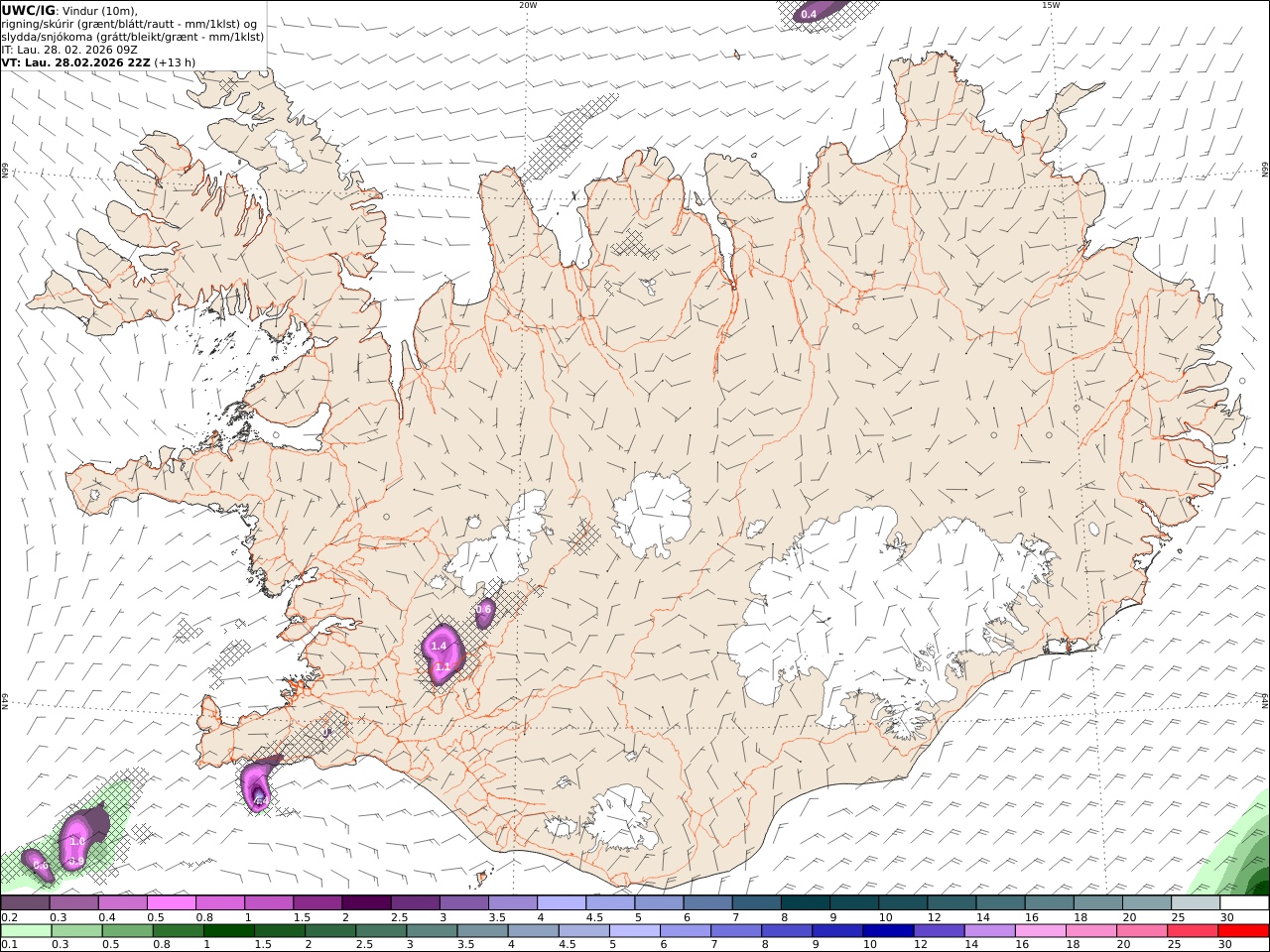Click the initial time line 'IT: Lau. 28. 02. 2026 09Z'
Image resolution: width=1270 pixels, height=952 pixels.
[x=69, y=50]
